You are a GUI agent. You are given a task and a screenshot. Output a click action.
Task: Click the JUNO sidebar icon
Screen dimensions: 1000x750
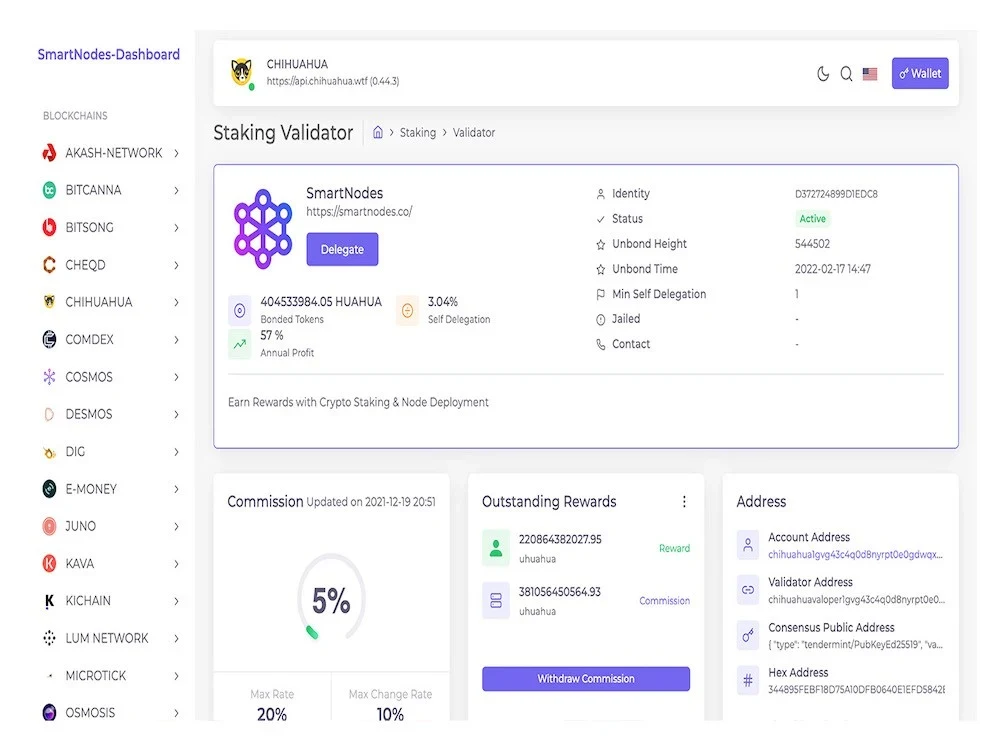49,526
